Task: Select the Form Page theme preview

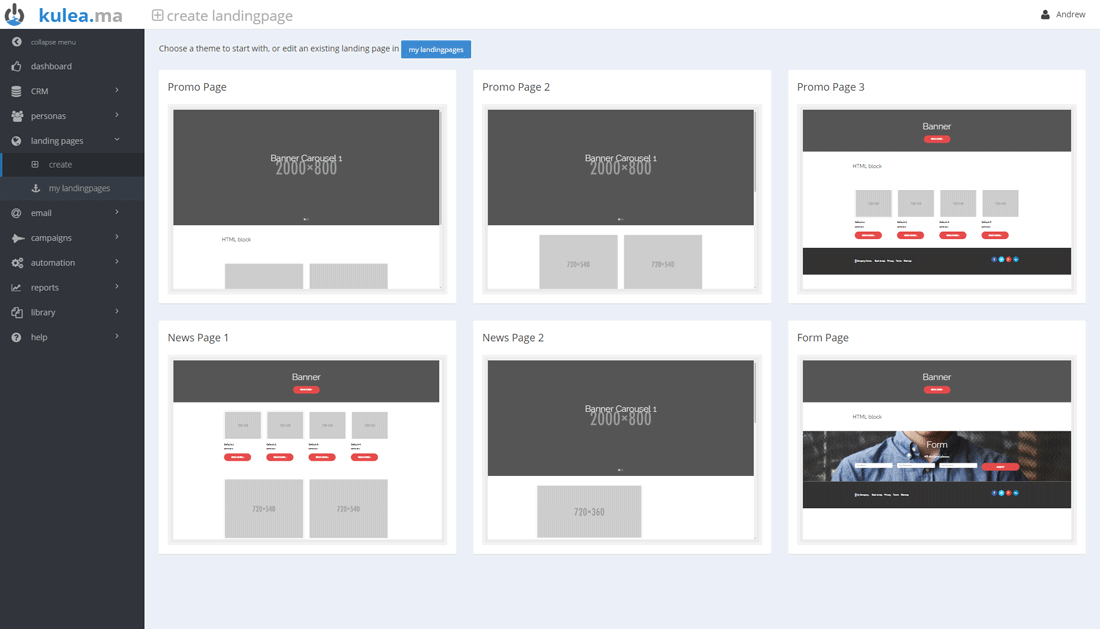Action: click(936, 450)
